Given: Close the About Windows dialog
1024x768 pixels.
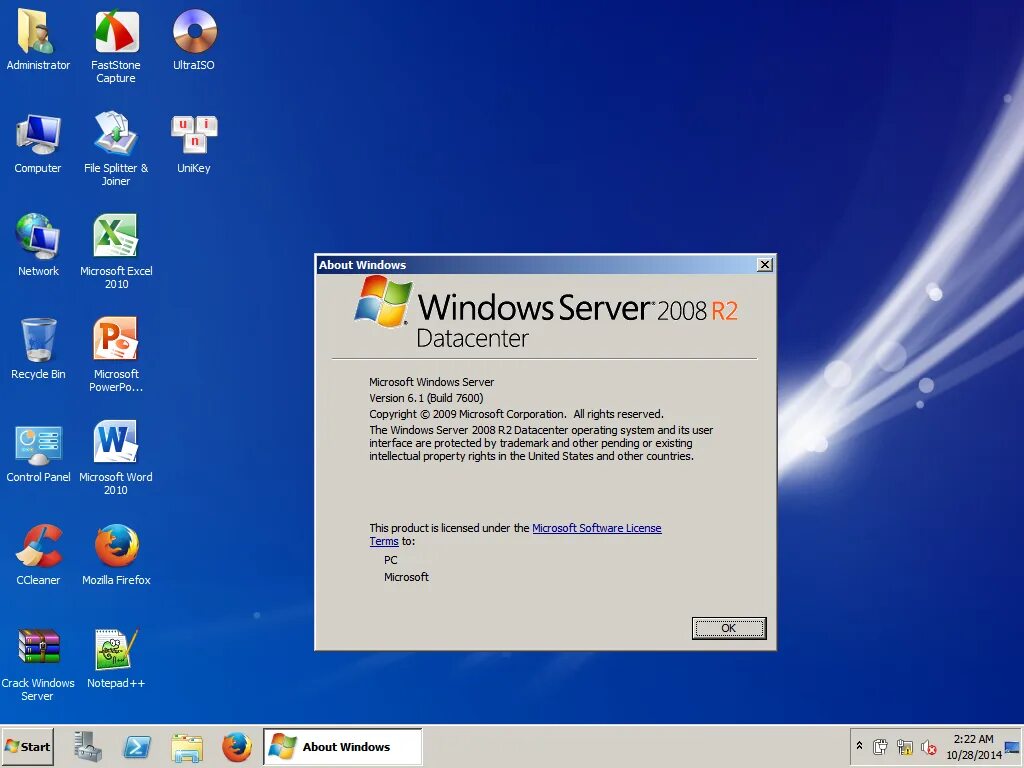Looking at the screenshot, I should coord(765,264).
